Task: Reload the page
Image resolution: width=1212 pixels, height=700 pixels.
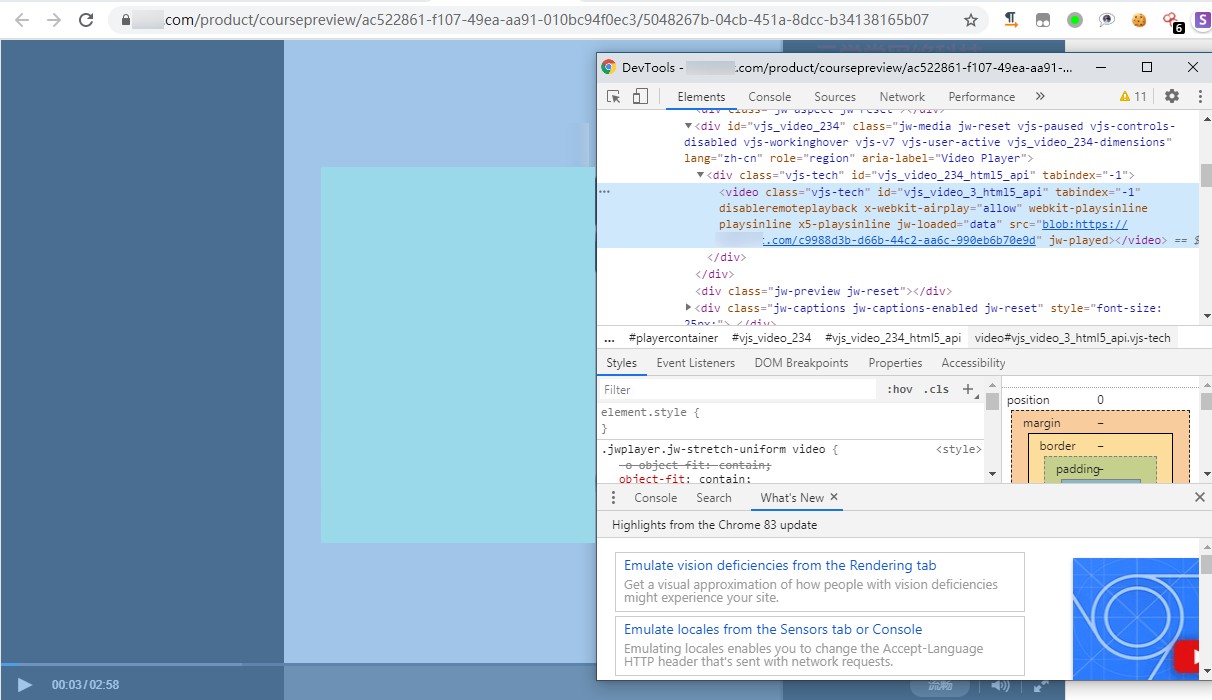Action: click(86, 20)
